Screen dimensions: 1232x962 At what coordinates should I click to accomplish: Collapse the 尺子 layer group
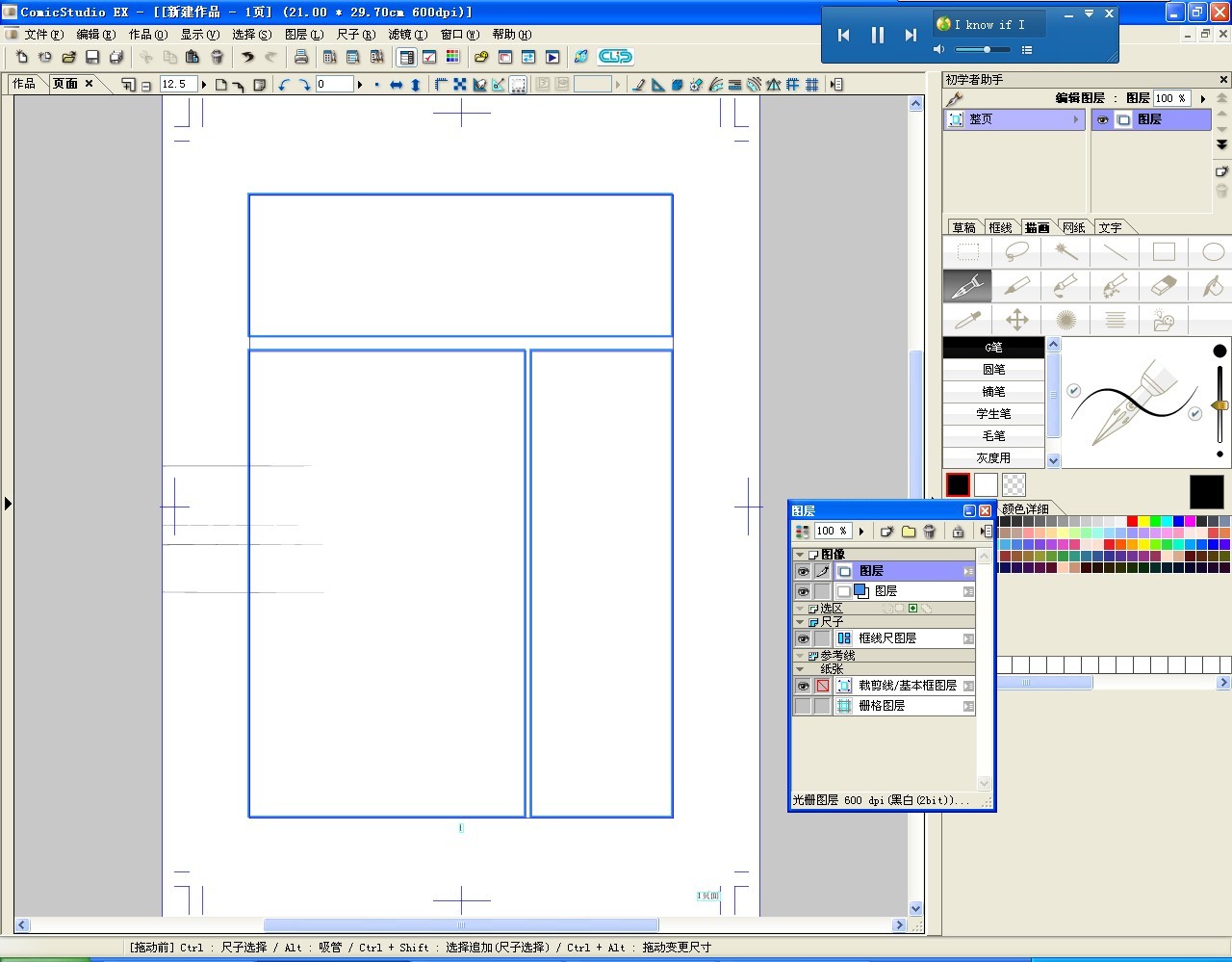point(800,622)
